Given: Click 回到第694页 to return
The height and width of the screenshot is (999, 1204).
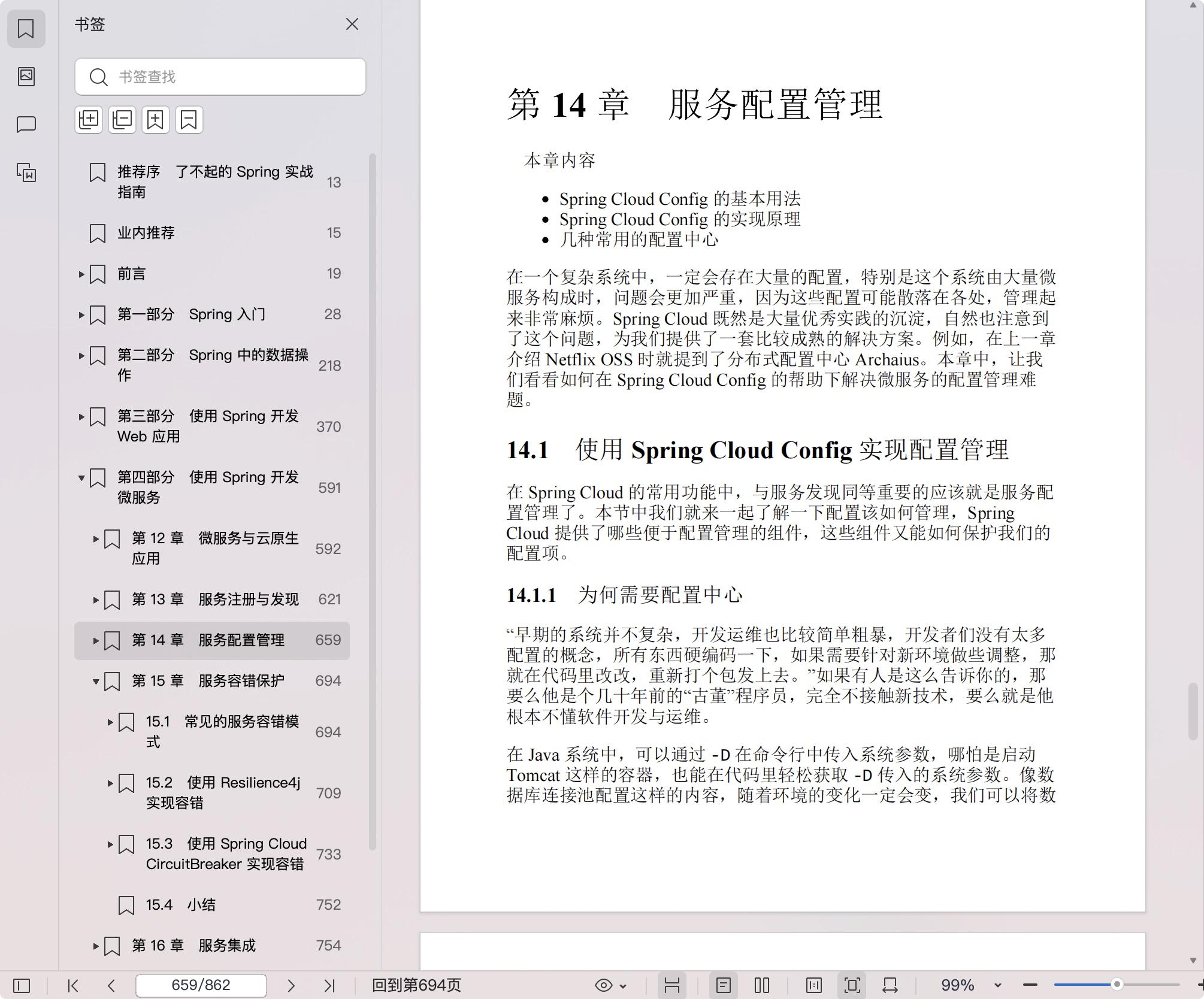Looking at the screenshot, I should pos(417,985).
